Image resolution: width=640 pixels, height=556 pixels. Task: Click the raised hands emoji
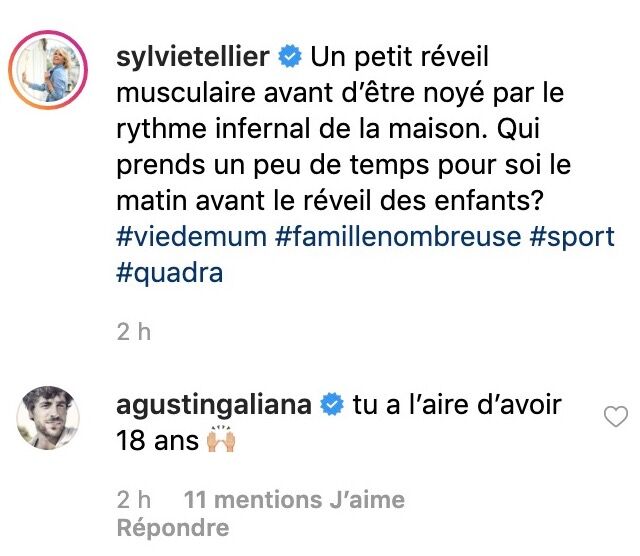pyautogui.click(x=221, y=440)
